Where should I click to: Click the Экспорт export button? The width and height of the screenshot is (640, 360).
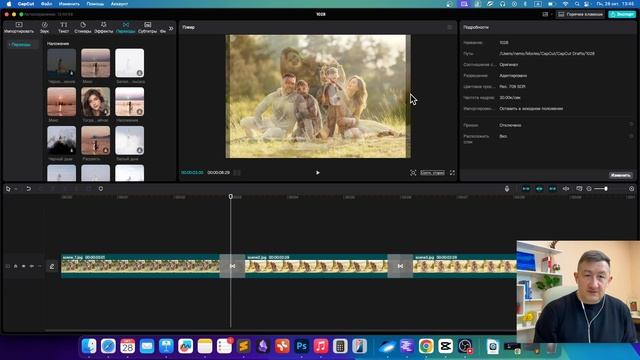point(622,14)
